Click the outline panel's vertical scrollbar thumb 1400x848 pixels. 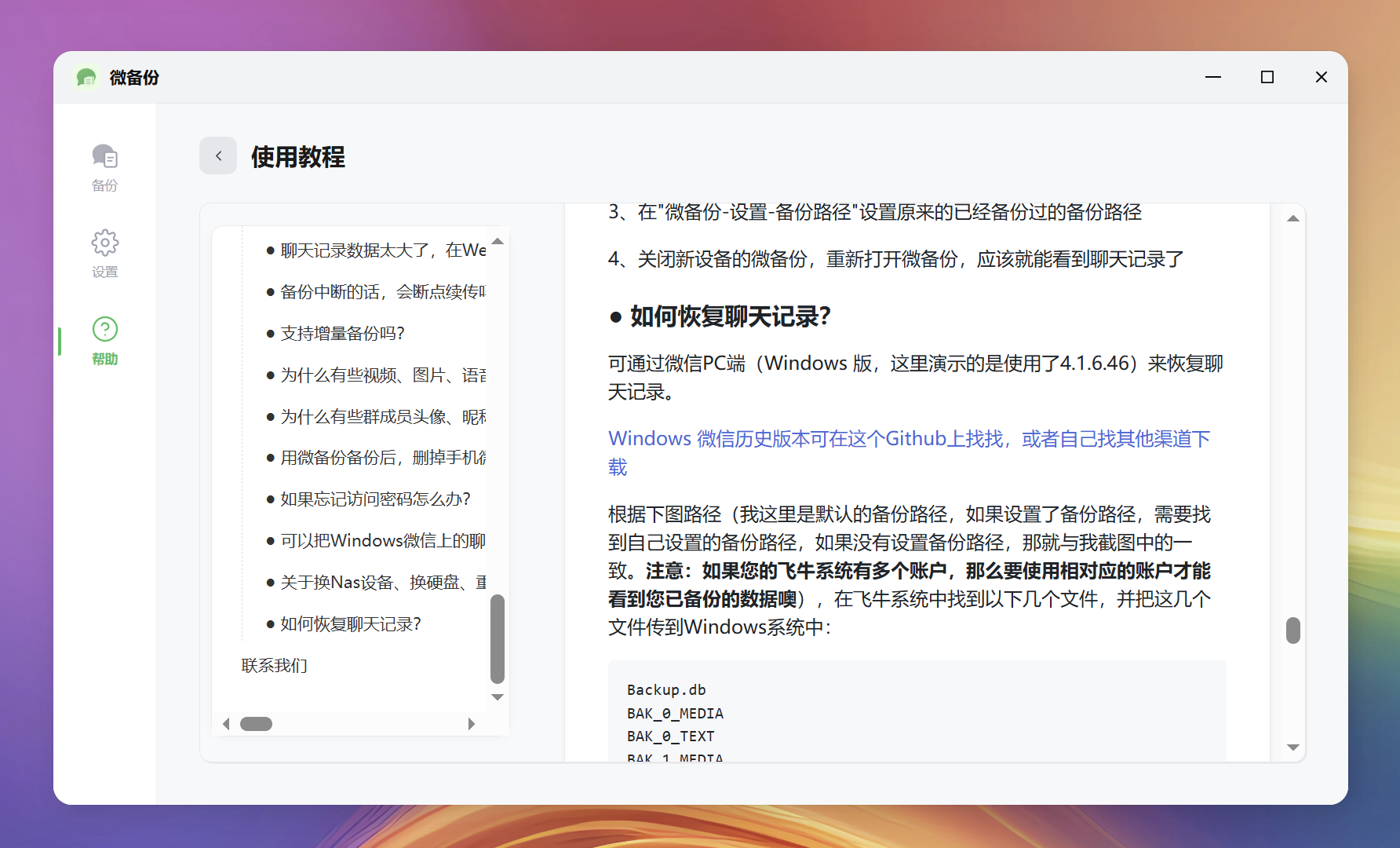coord(498,639)
